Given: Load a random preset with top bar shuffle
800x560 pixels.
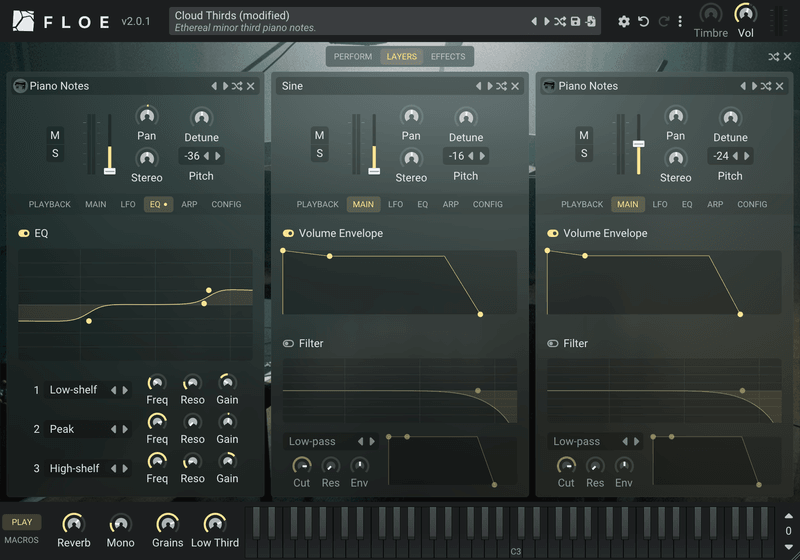Looking at the screenshot, I should pos(560,21).
